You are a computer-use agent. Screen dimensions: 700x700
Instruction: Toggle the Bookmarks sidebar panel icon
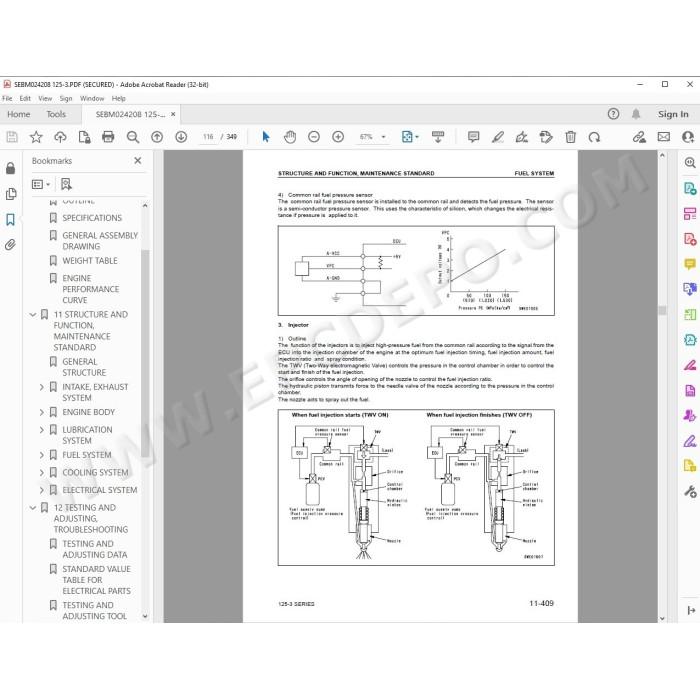pyautogui.click(x=10, y=219)
